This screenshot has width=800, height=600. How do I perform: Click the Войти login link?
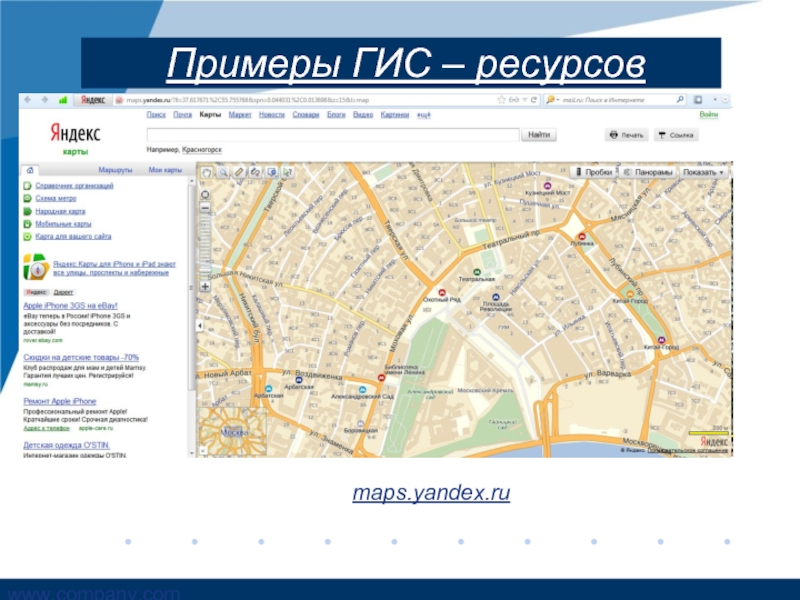709,115
